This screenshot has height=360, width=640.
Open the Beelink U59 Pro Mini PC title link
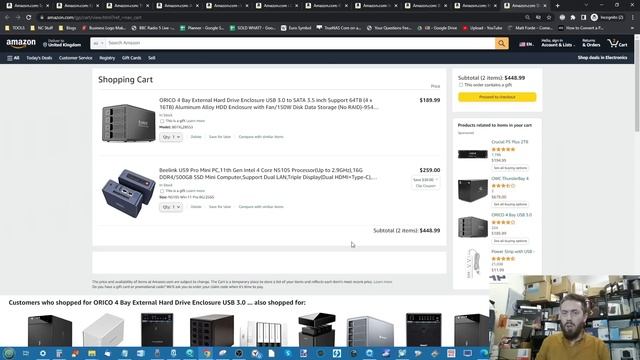click(268, 174)
